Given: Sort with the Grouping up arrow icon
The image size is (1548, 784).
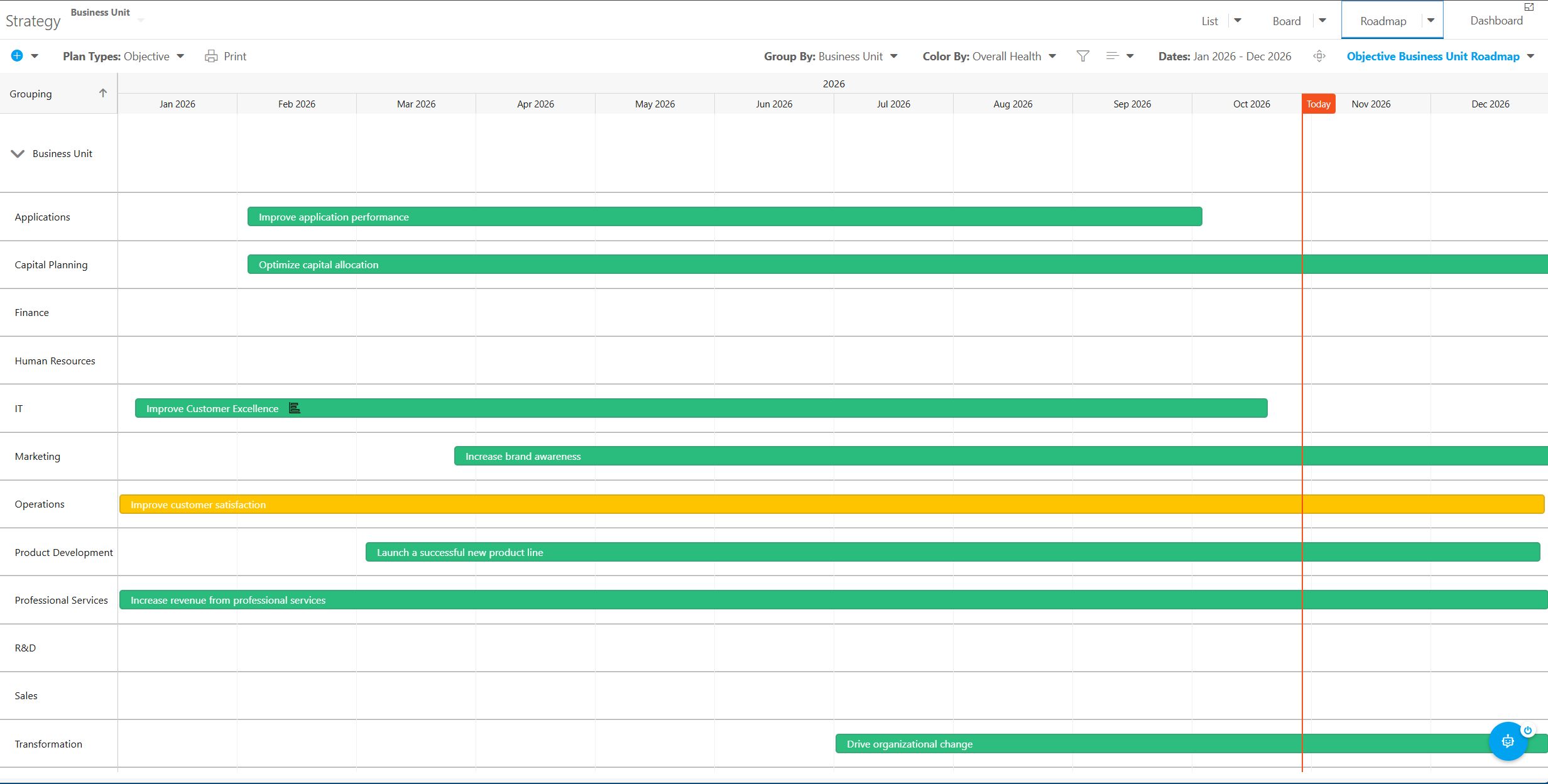Looking at the screenshot, I should (103, 93).
